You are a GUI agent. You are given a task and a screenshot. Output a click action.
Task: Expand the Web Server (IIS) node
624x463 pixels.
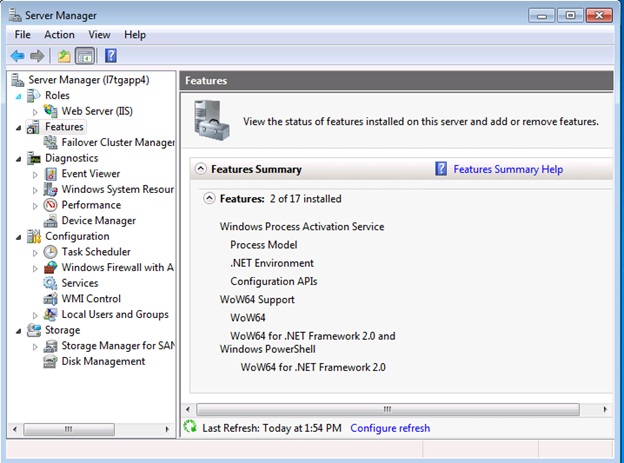tap(35, 112)
